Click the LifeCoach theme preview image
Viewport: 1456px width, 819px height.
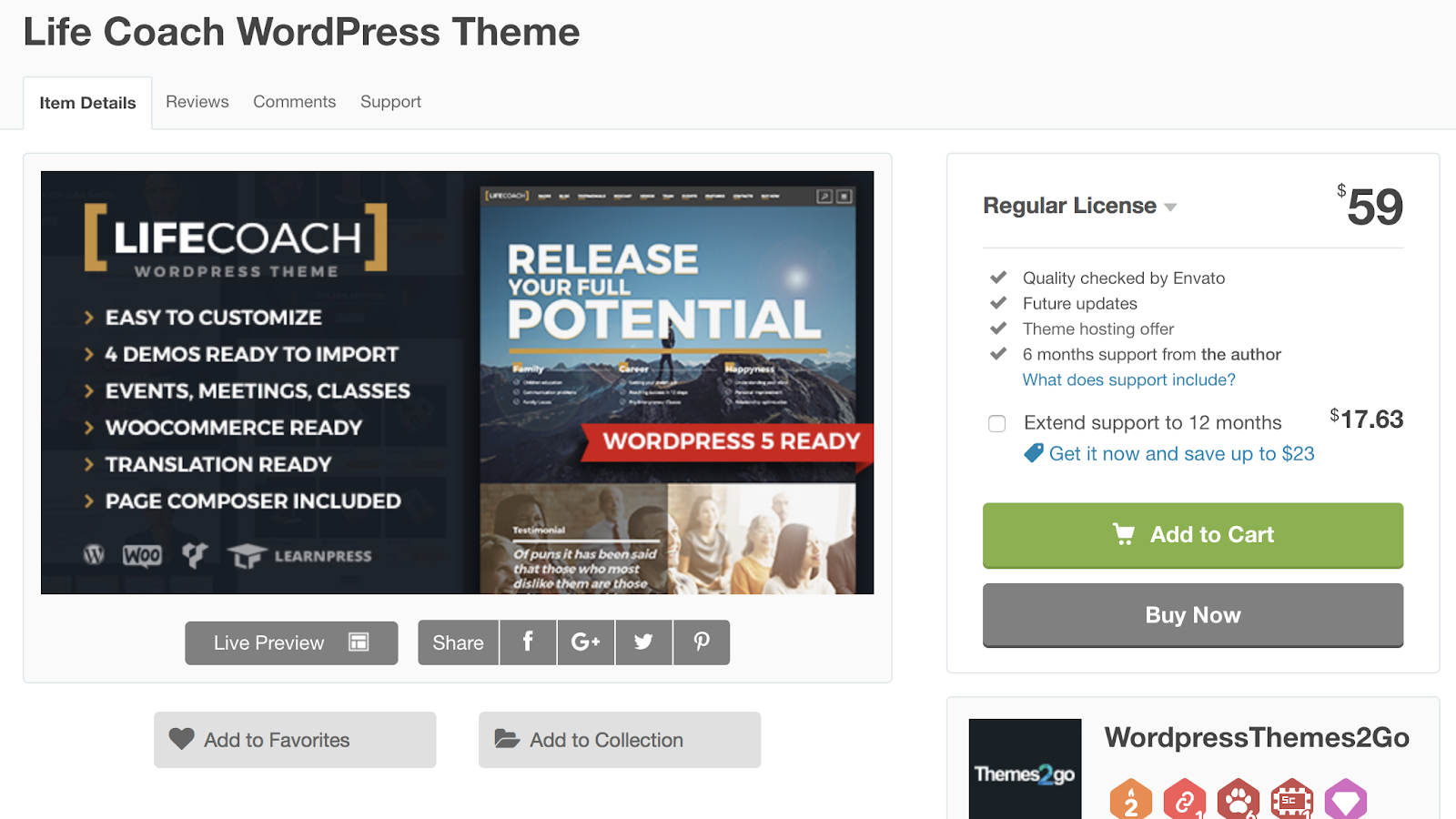pos(457,382)
